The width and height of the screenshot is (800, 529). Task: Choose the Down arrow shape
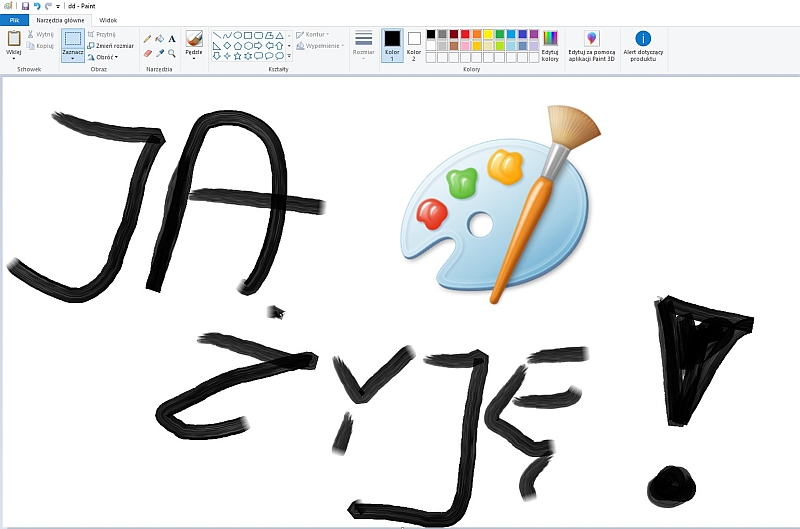coord(217,56)
